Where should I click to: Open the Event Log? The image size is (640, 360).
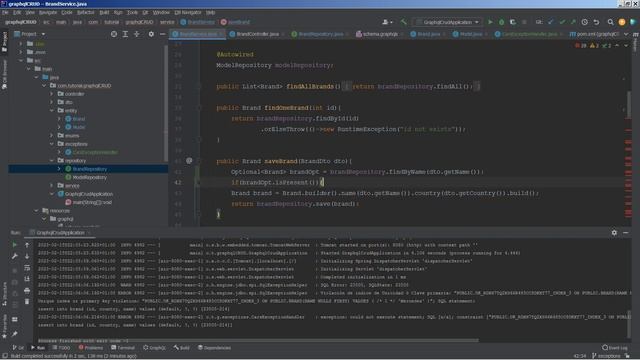615,348
